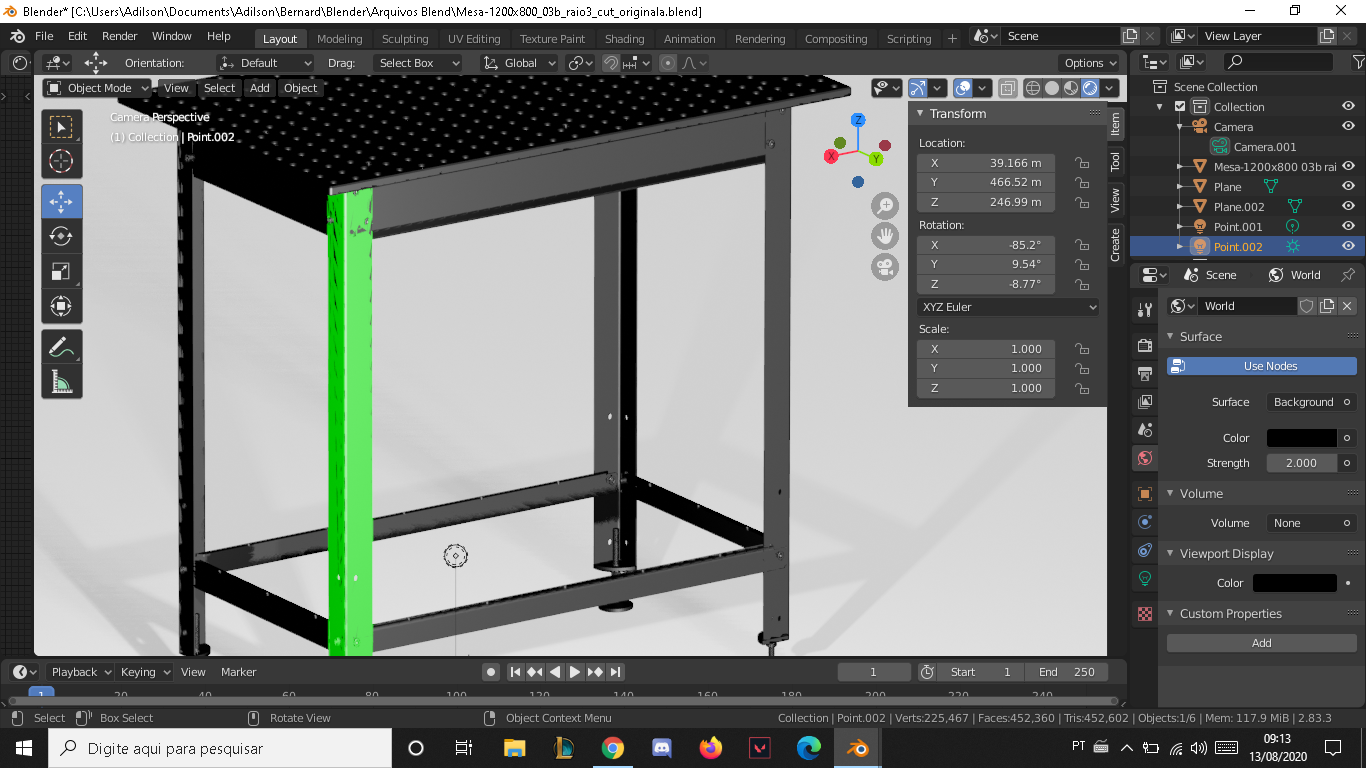Toggle camera view icon in viewport
The height and width of the screenshot is (768, 1366).
[x=884, y=267]
